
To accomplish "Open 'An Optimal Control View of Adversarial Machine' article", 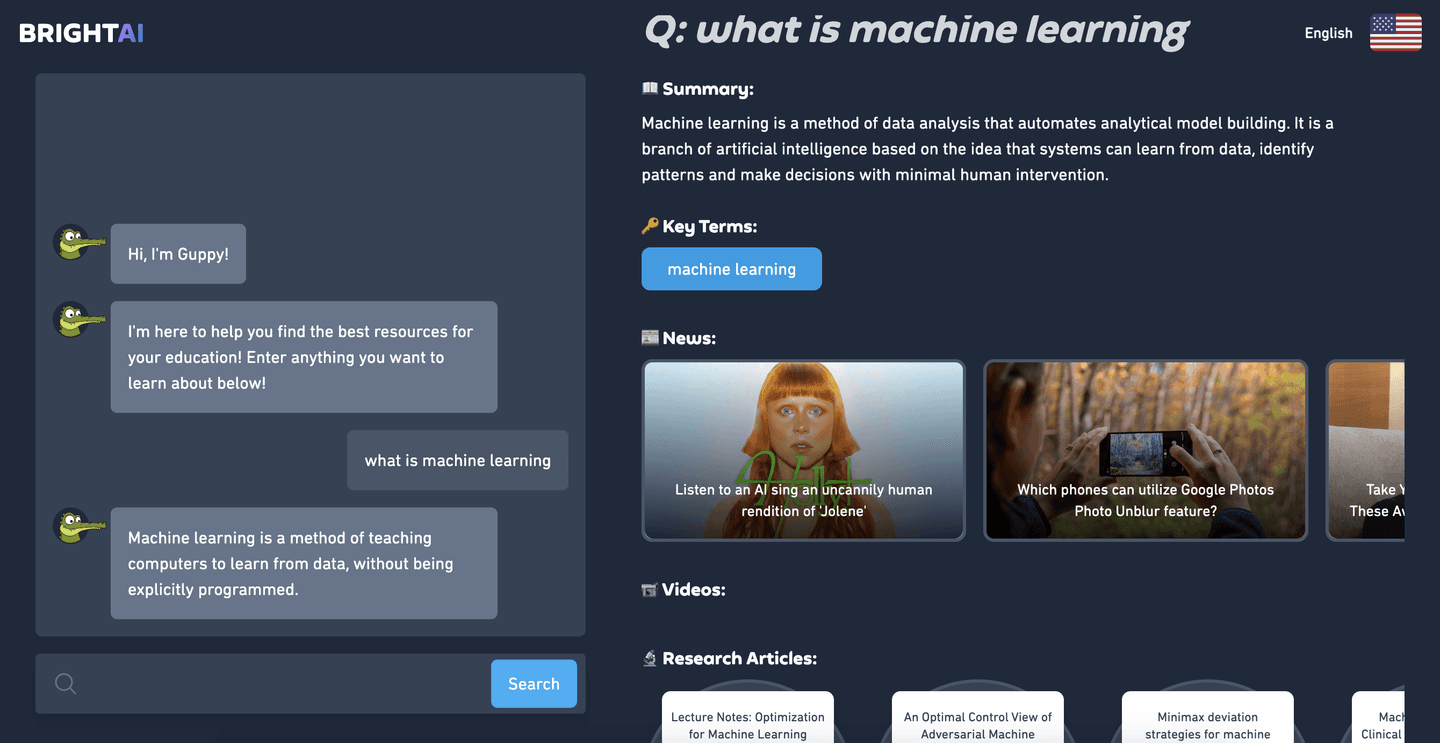I will 978,717.
